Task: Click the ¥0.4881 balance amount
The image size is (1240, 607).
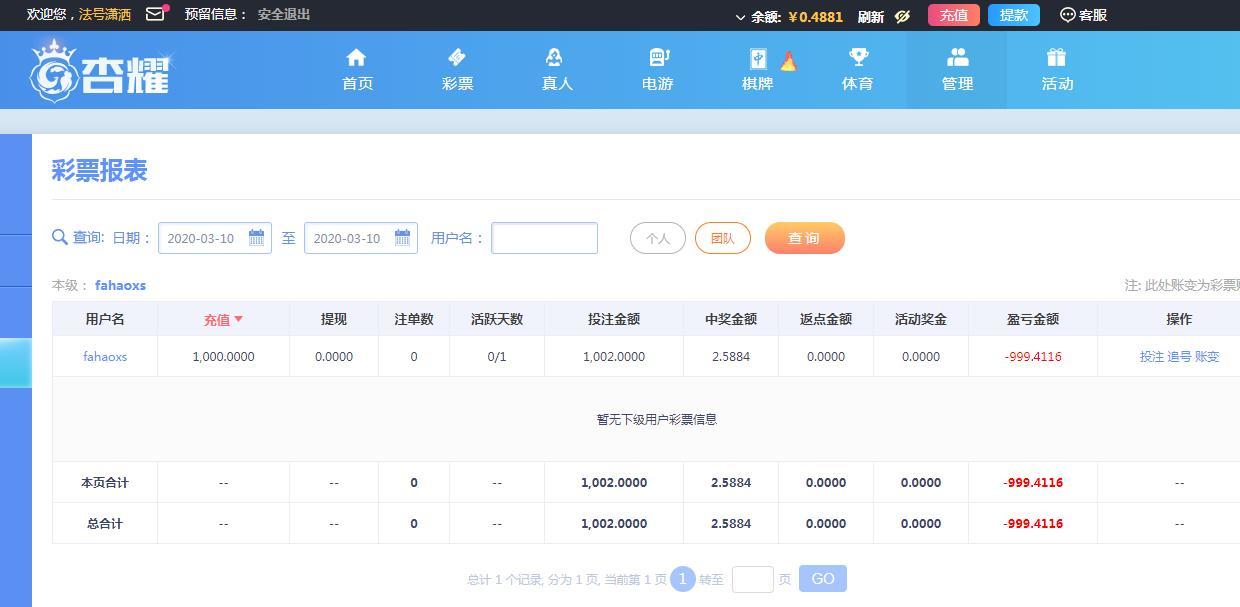Action: pos(816,16)
